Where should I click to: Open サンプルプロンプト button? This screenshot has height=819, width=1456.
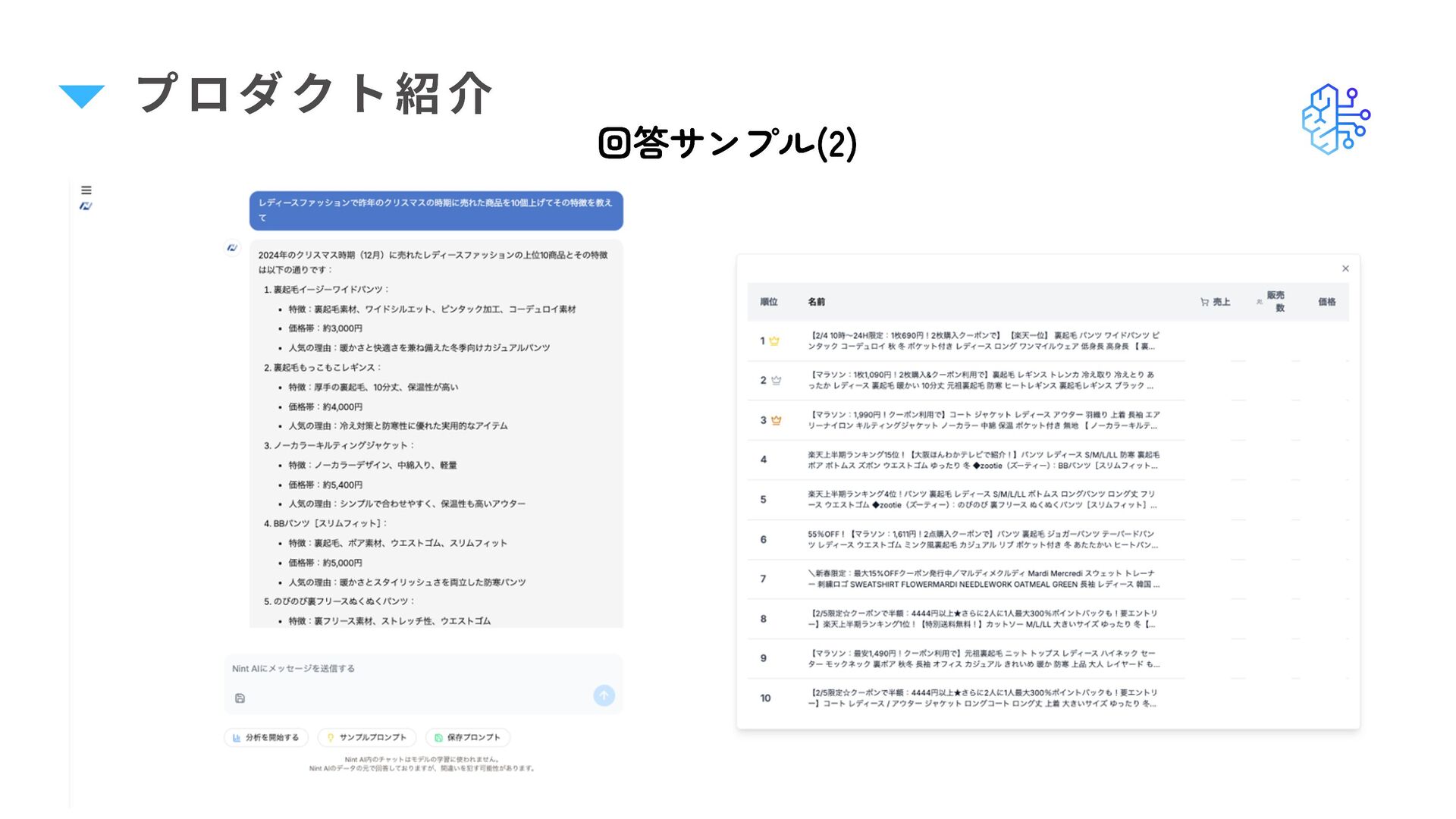coord(367,737)
